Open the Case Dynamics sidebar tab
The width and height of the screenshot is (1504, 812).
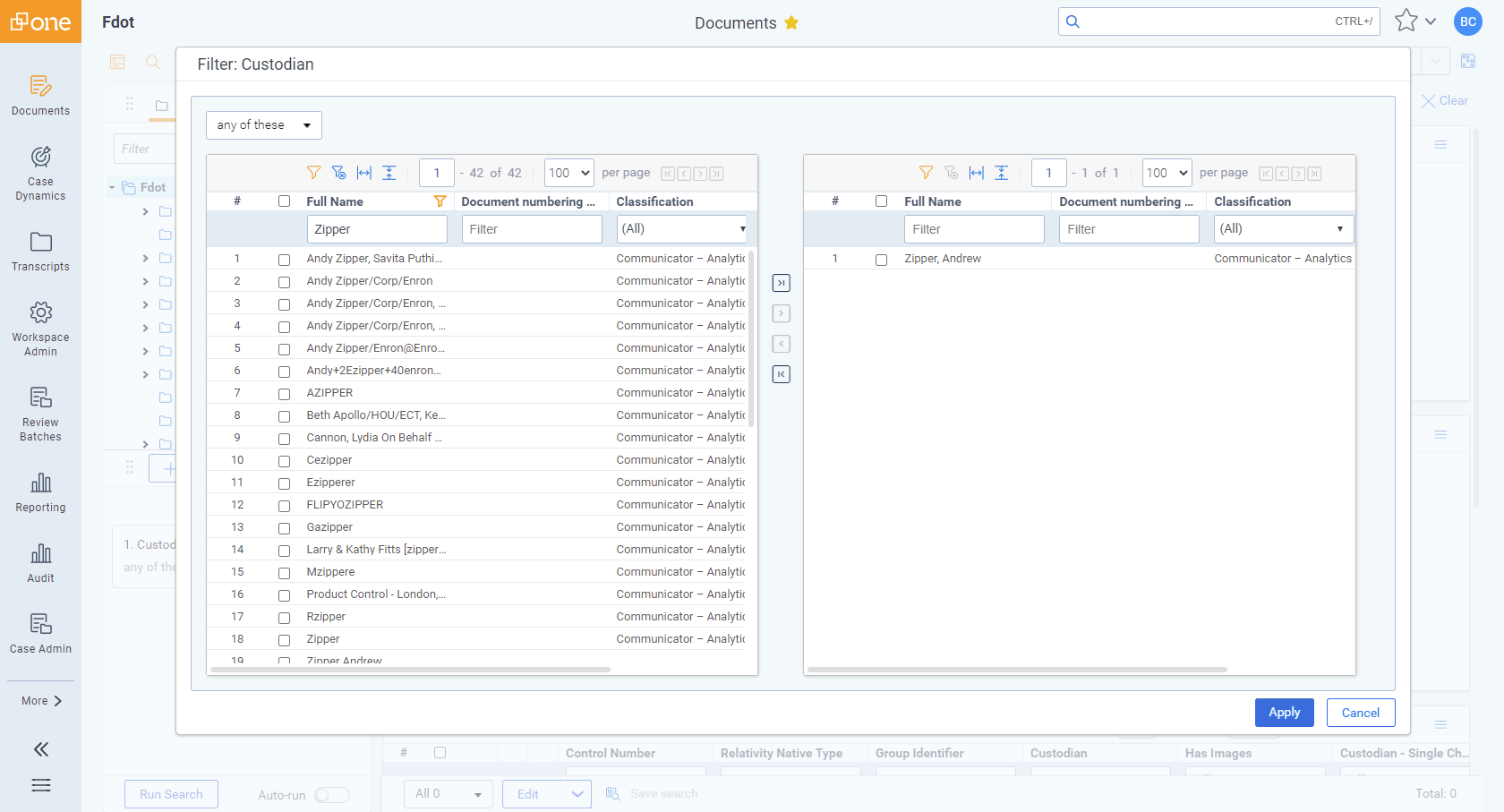(40, 174)
